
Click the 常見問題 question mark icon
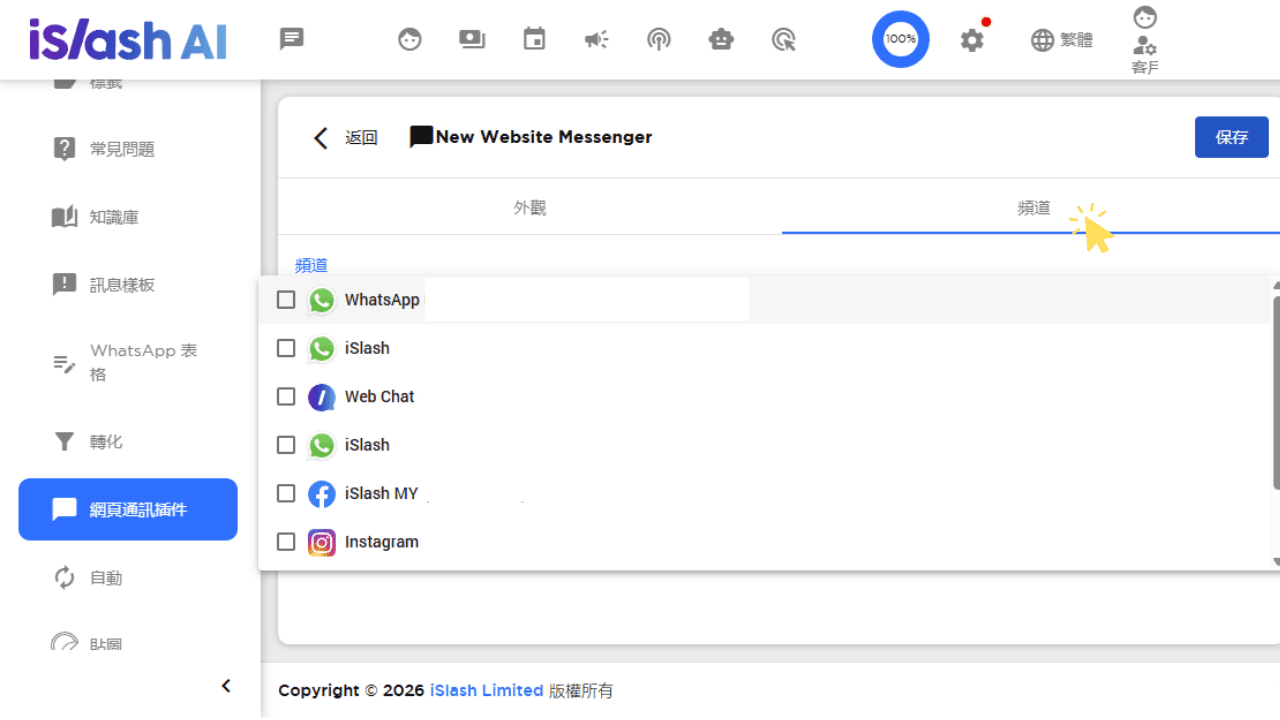tap(64, 149)
